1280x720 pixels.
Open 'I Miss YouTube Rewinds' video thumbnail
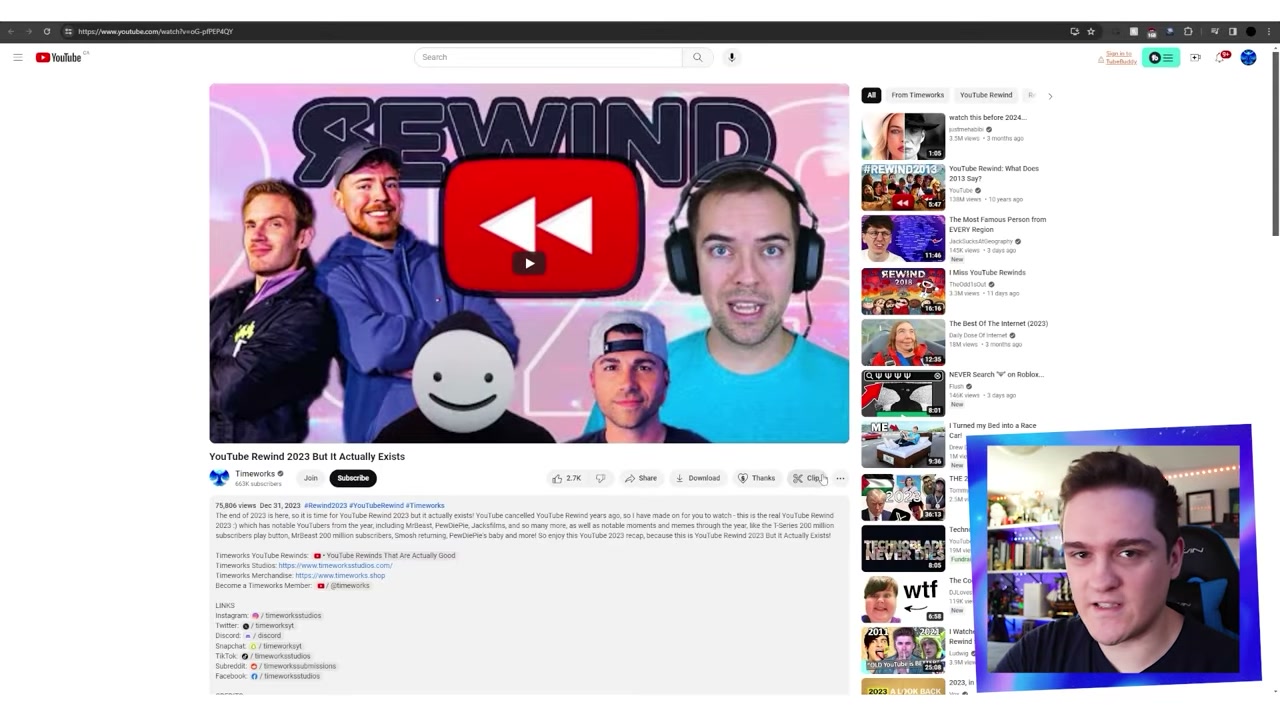(x=903, y=291)
